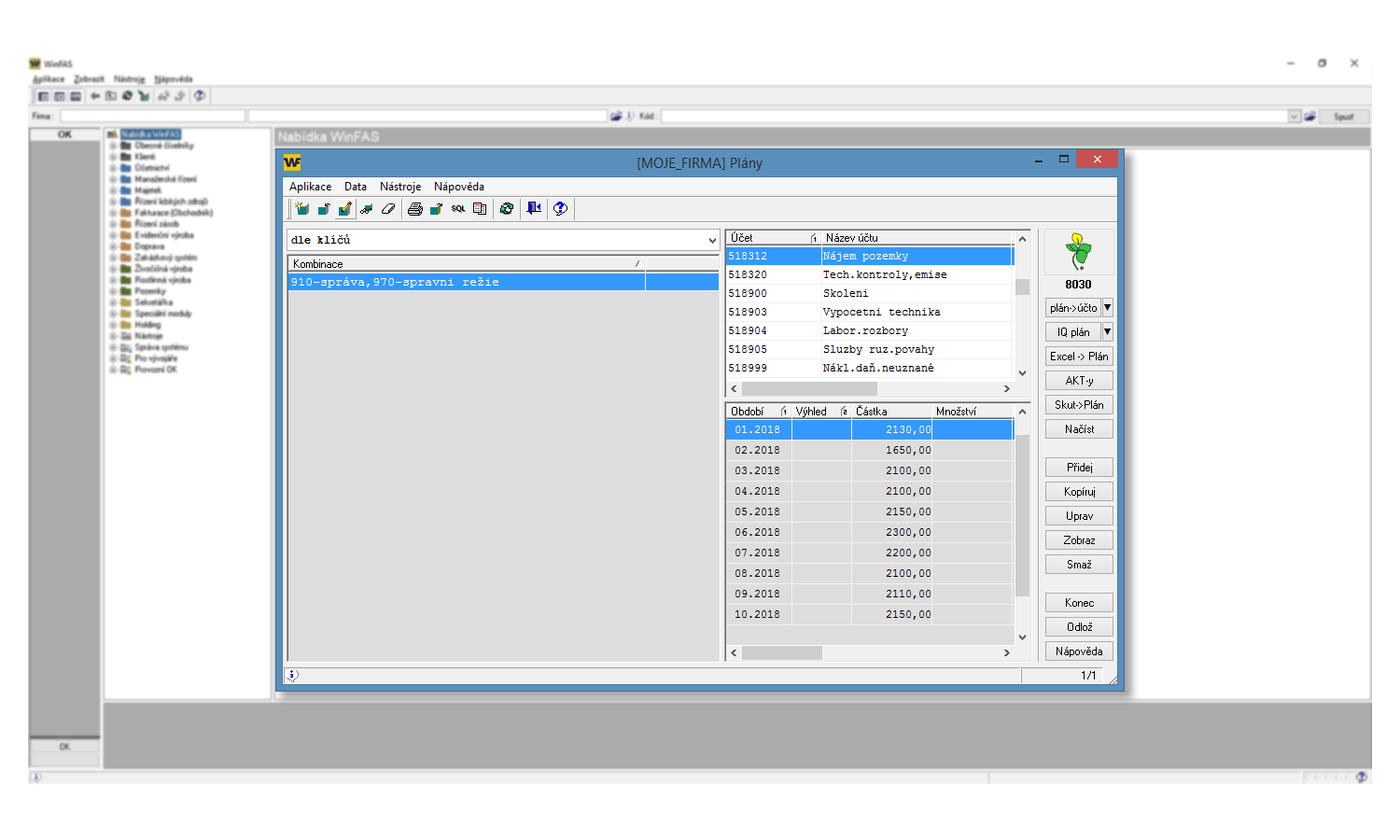Open the 'dle klíčů' combo box

click(713, 241)
